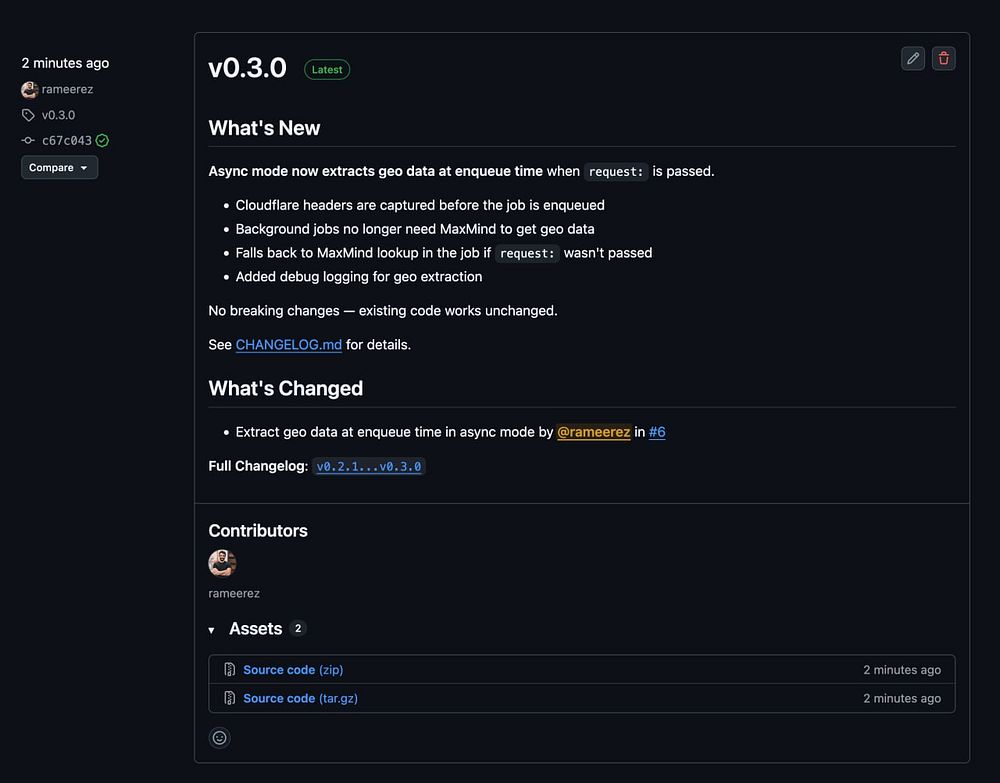Image resolution: width=1000 pixels, height=783 pixels.
Task: Open the CHANGELOG.md link
Action: 289,345
